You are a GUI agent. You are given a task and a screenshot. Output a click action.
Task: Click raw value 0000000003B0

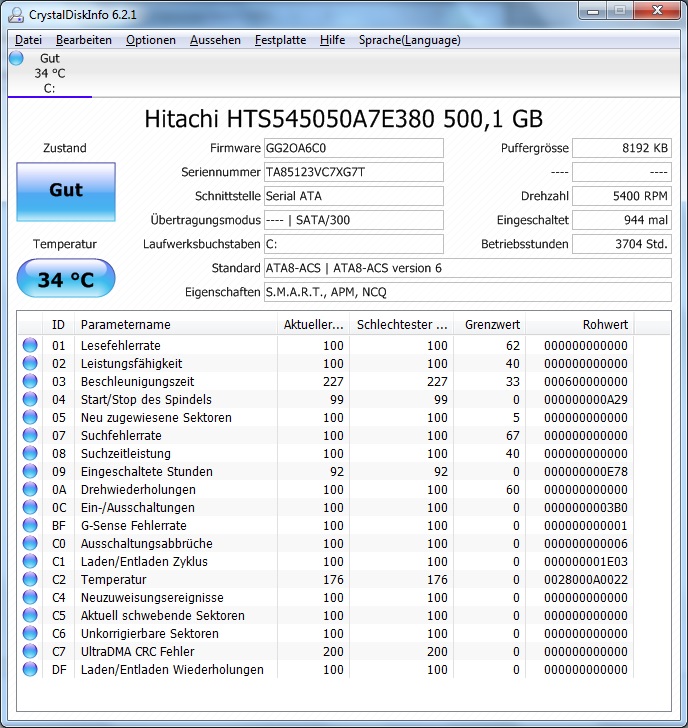click(586, 507)
